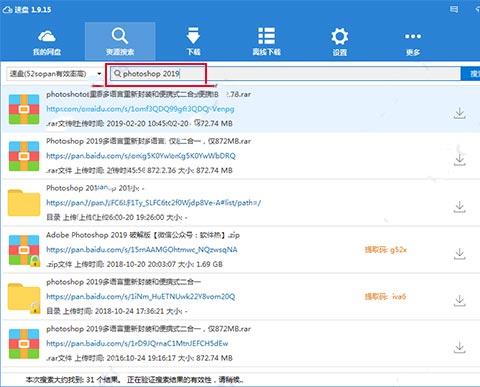
Task: Select the yellow folder icon with list/path link
Action: [24, 203]
